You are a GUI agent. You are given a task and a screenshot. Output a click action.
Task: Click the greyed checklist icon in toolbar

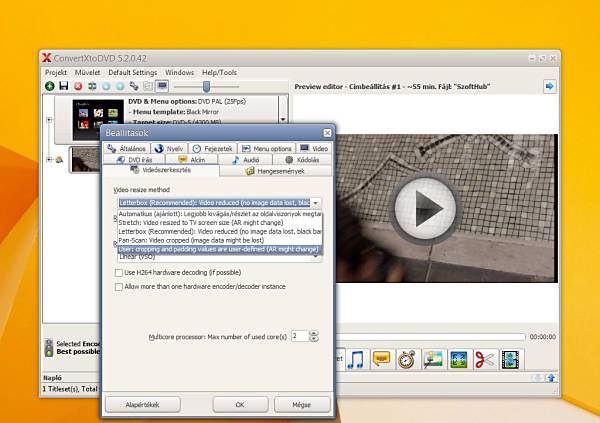pos(148,86)
